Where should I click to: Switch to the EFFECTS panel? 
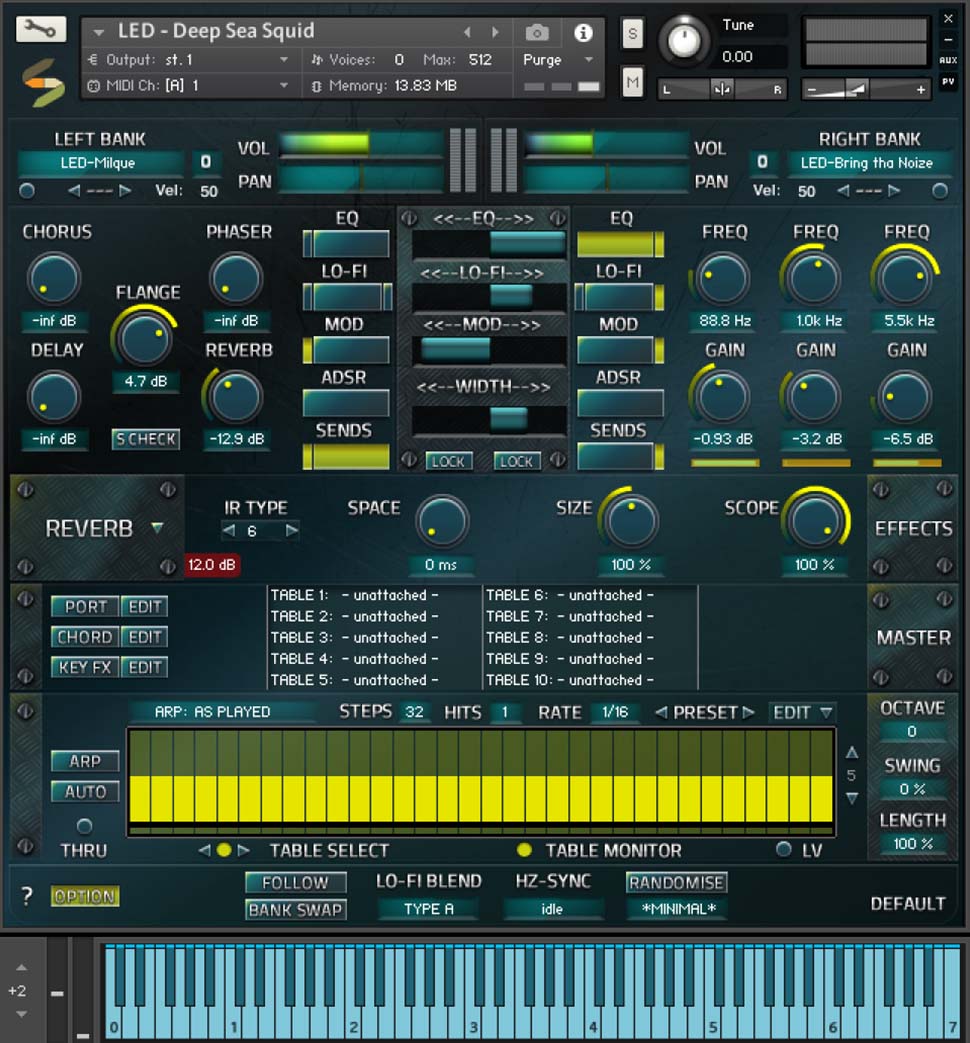[913, 528]
